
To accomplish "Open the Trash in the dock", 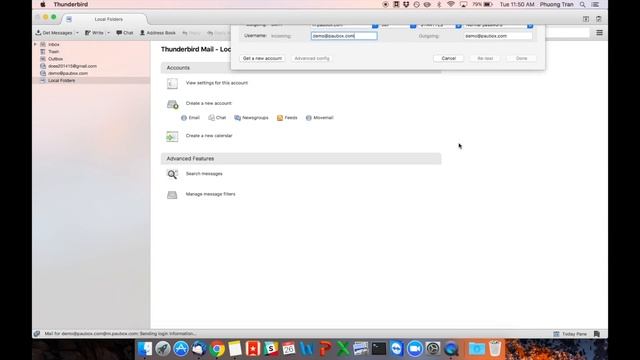I will pos(495,349).
